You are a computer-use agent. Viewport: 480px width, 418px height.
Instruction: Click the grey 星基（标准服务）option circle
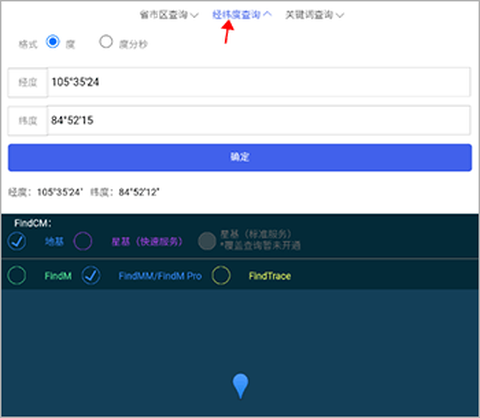[x=207, y=241]
